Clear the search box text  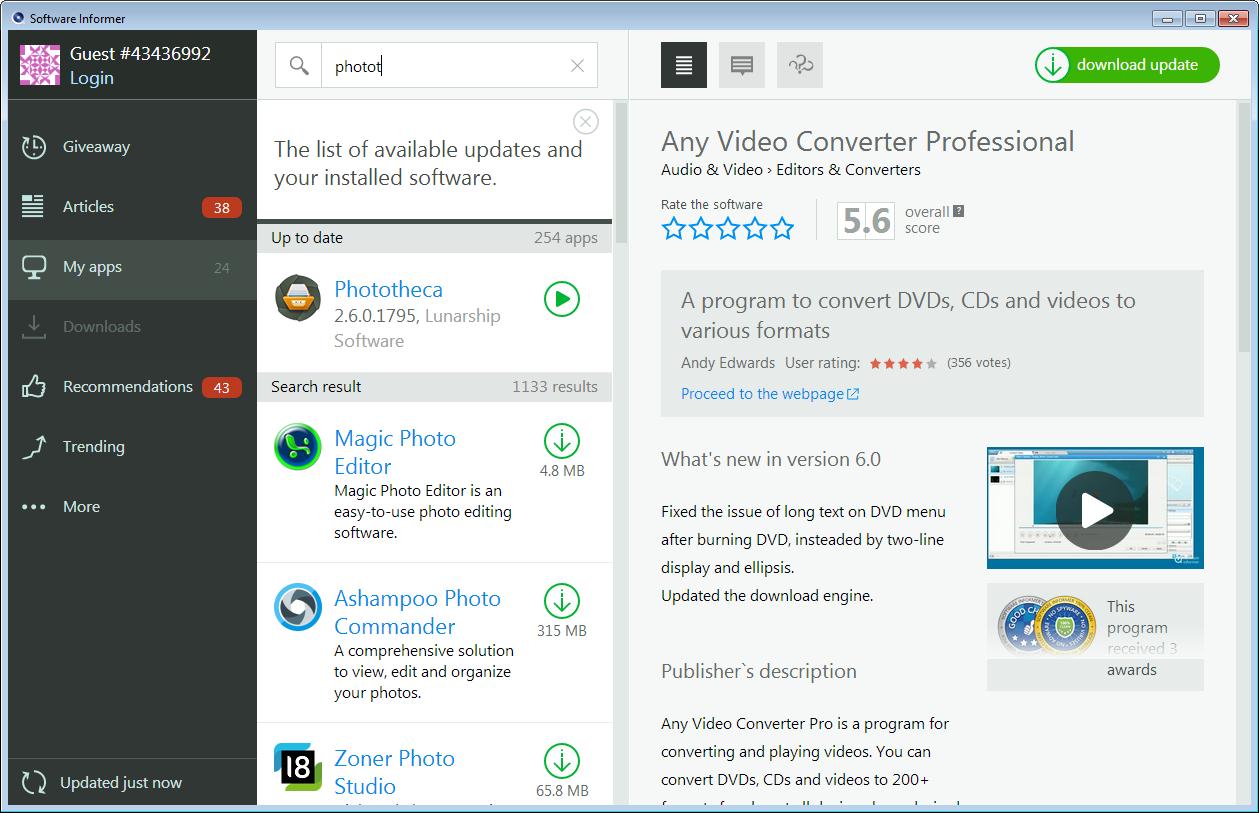(577, 66)
